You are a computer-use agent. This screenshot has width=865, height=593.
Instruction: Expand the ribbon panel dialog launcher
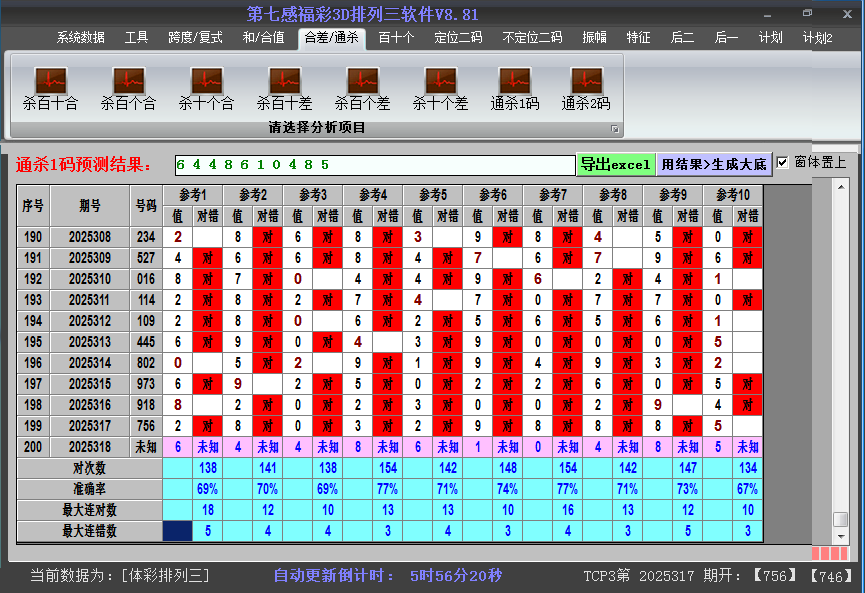pyautogui.click(x=615, y=129)
